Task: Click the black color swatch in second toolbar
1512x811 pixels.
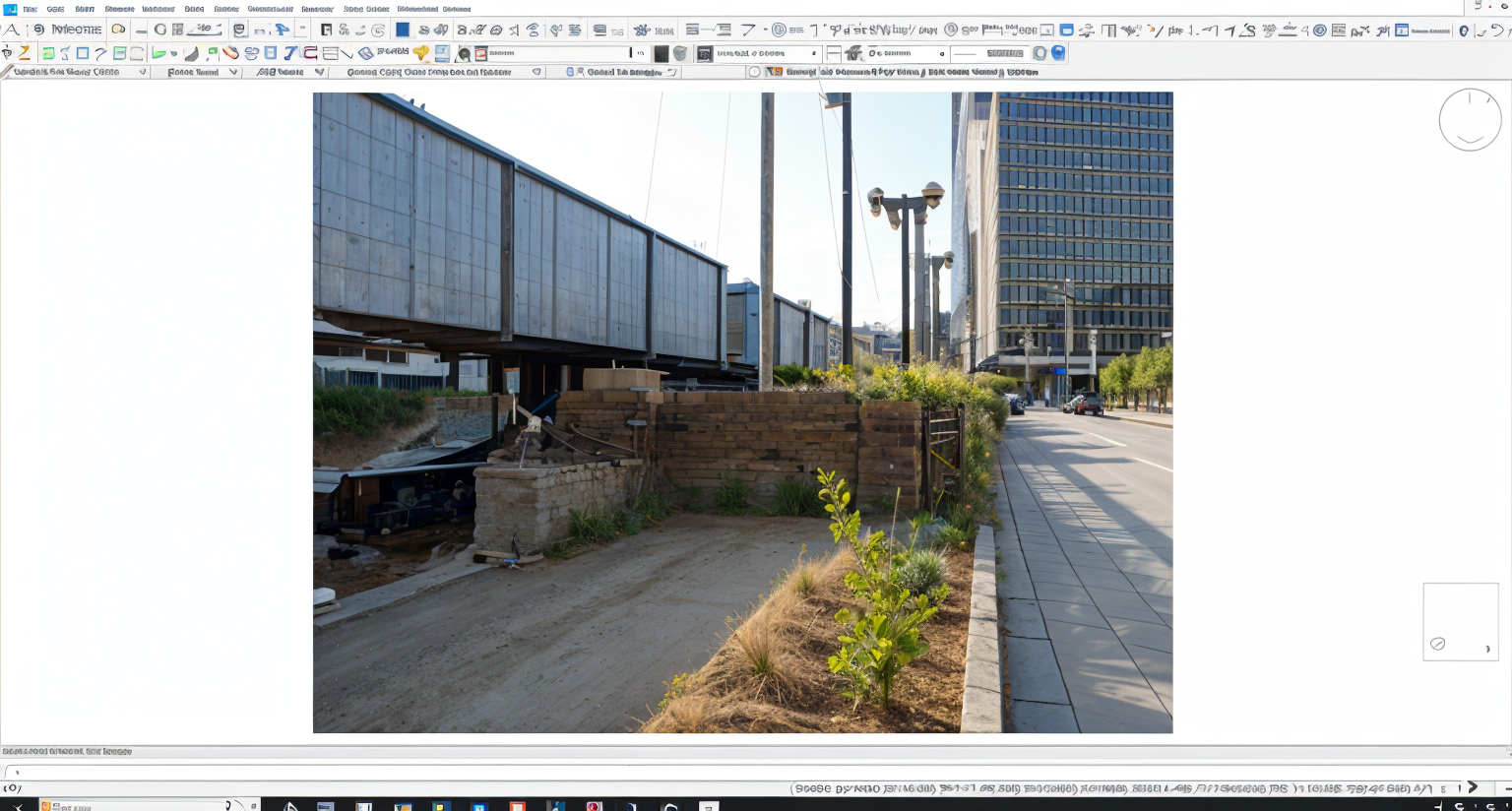Action: pos(661,53)
